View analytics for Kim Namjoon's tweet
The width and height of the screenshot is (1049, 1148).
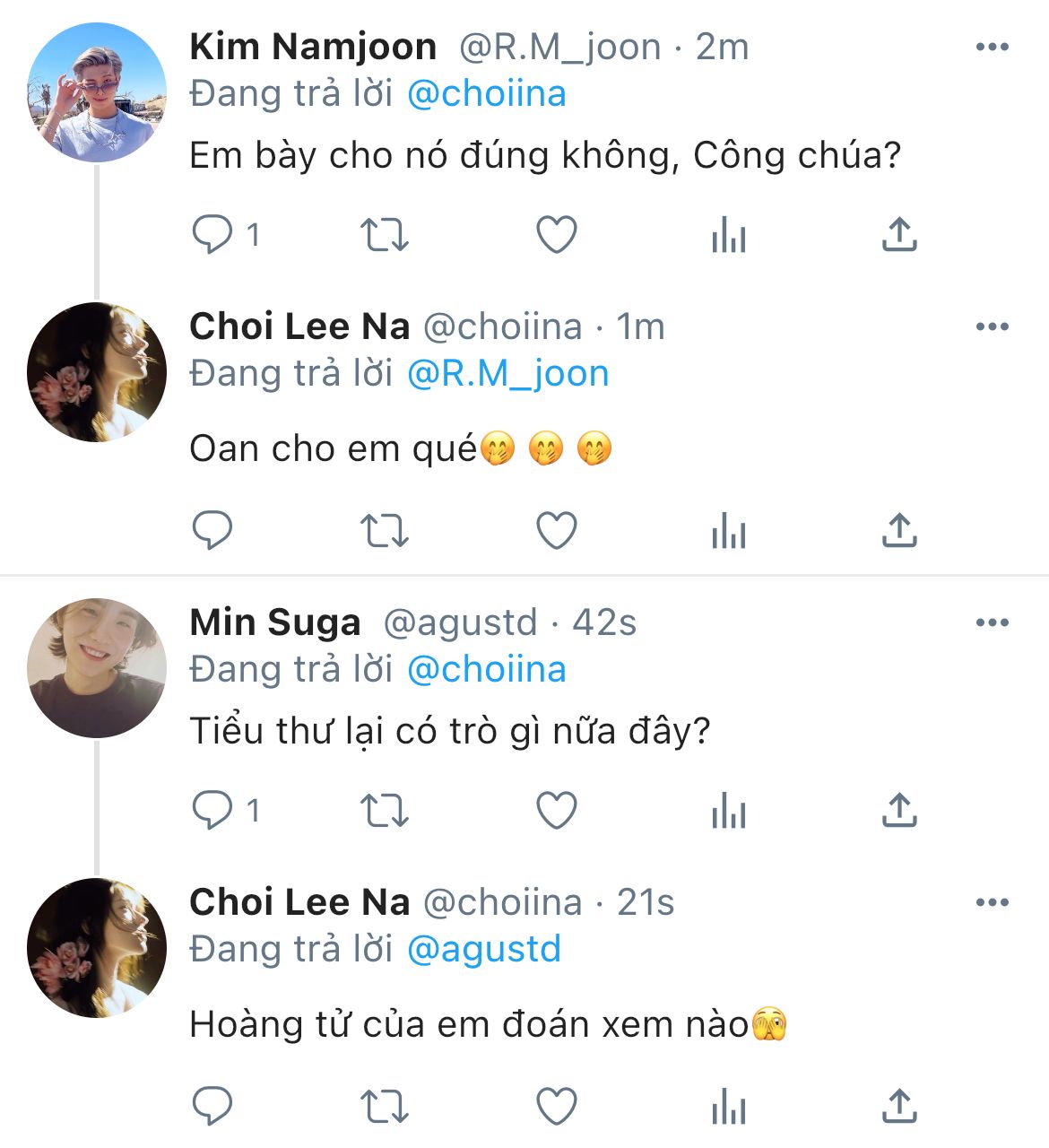click(728, 236)
